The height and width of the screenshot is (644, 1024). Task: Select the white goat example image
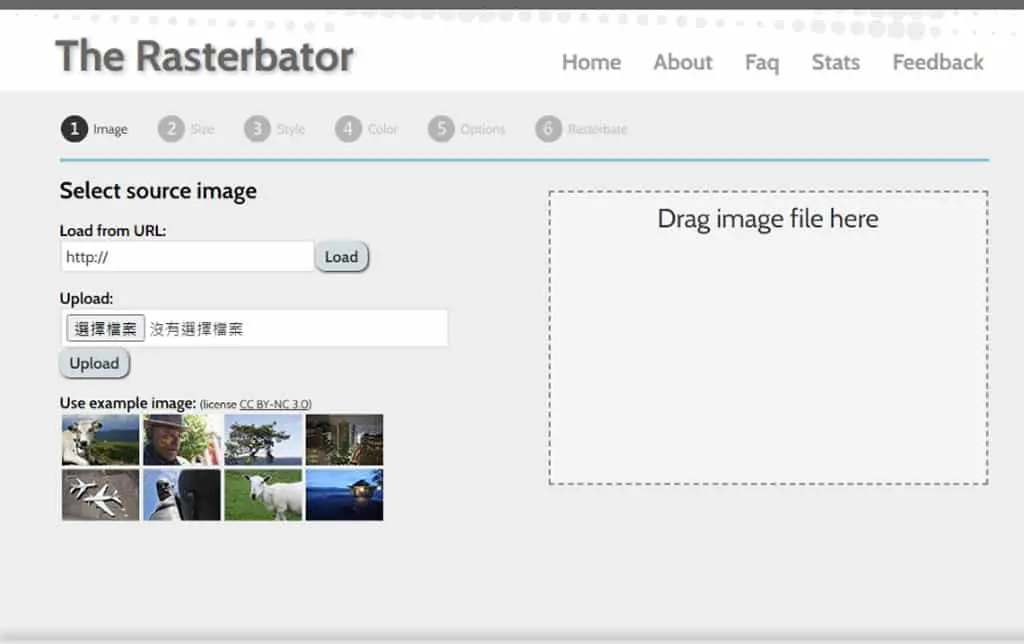pyautogui.click(x=263, y=494)
